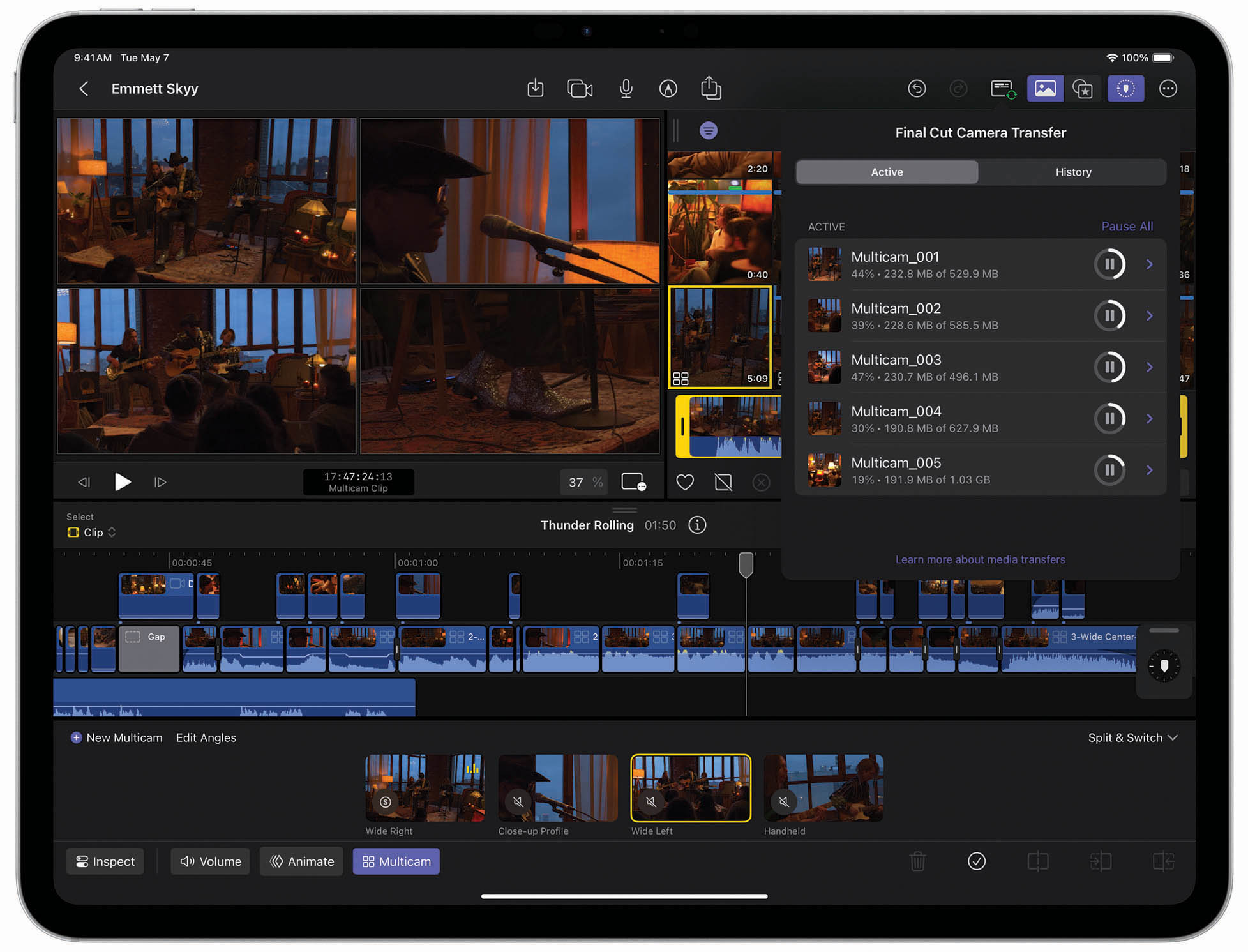Pause the Multicam_005 transfer
The width and height of the screenshot is (1248, 952).
pyautogui.click(x=1109, y=470)
